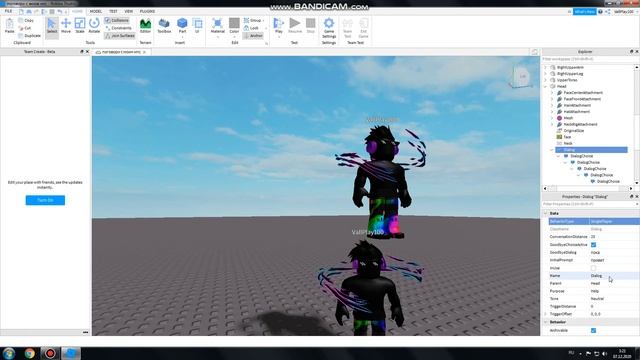The width and height of the screenshot is (640, 360).
Task: Click the Paste clipboard icon
Action: pyautogui.click(x=9, y=26)
